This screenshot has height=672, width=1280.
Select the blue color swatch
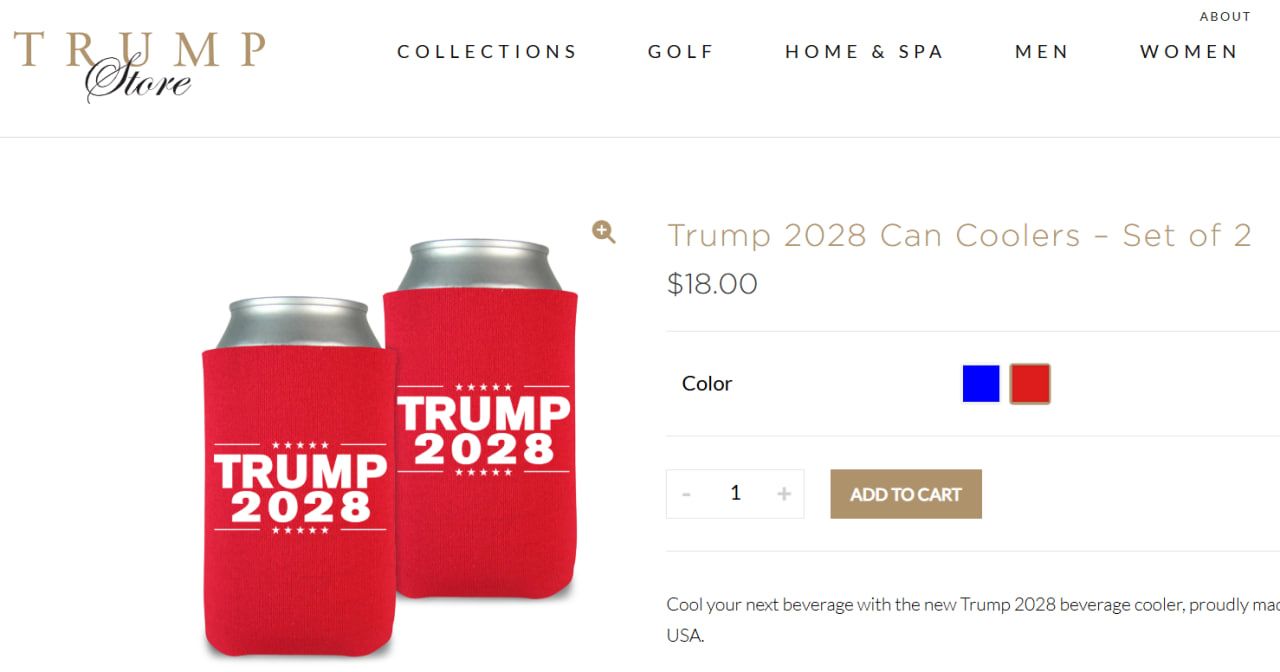click(980, 383)
